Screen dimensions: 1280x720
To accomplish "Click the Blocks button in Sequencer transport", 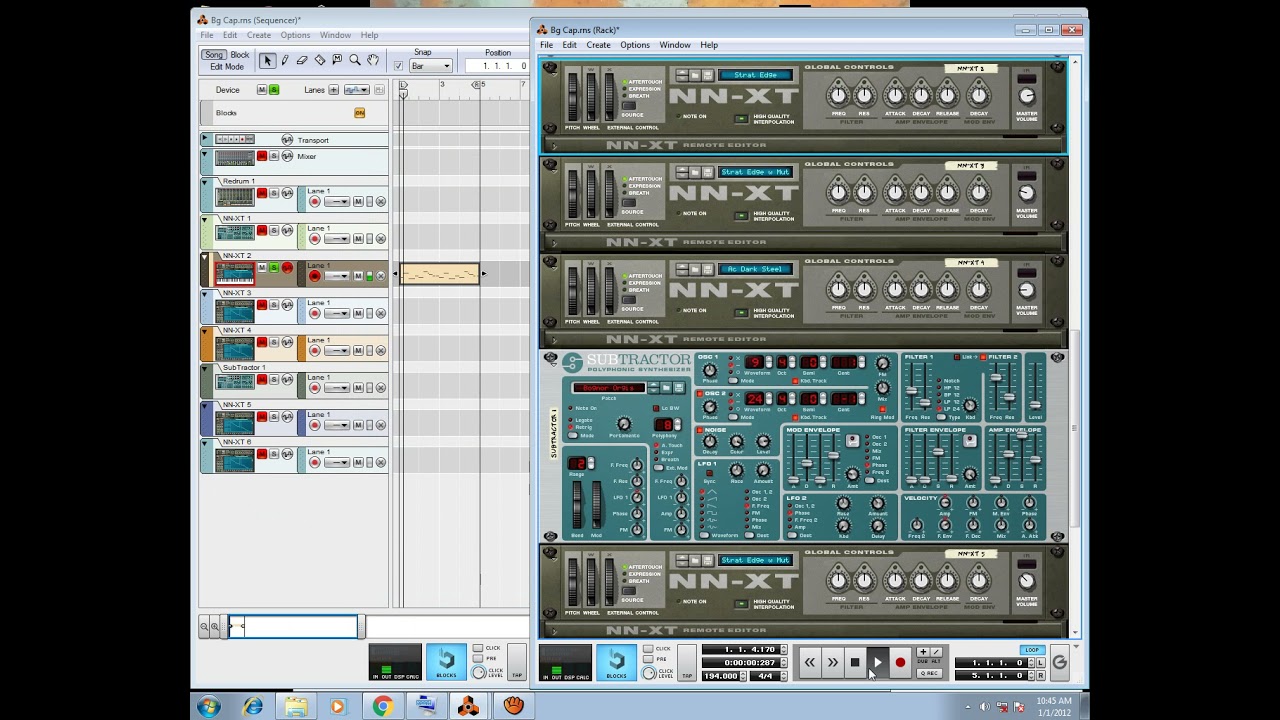I will point(446,662).
